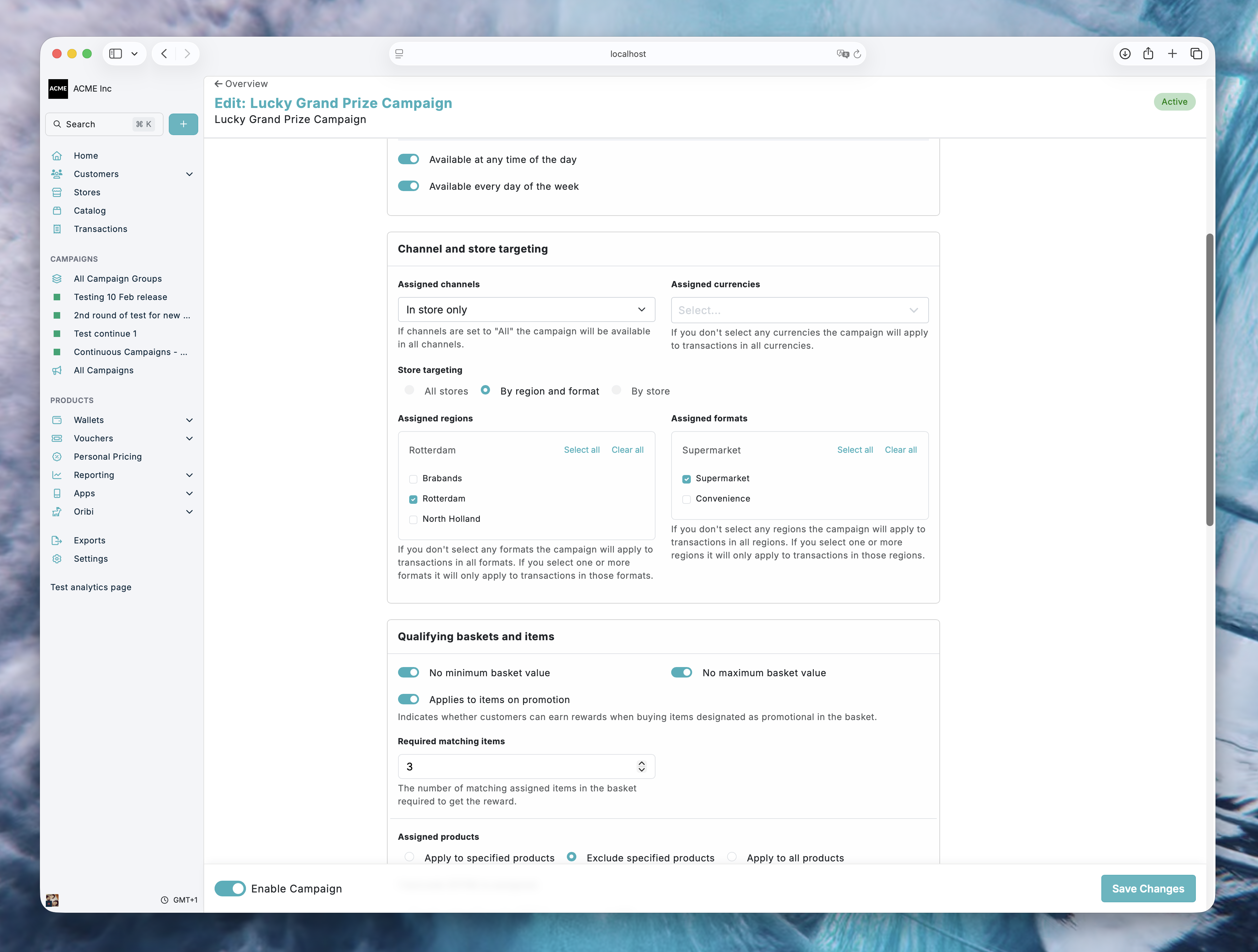Select the By store radio option
This screenshot has height=952, width=1258.
point(617,390)
